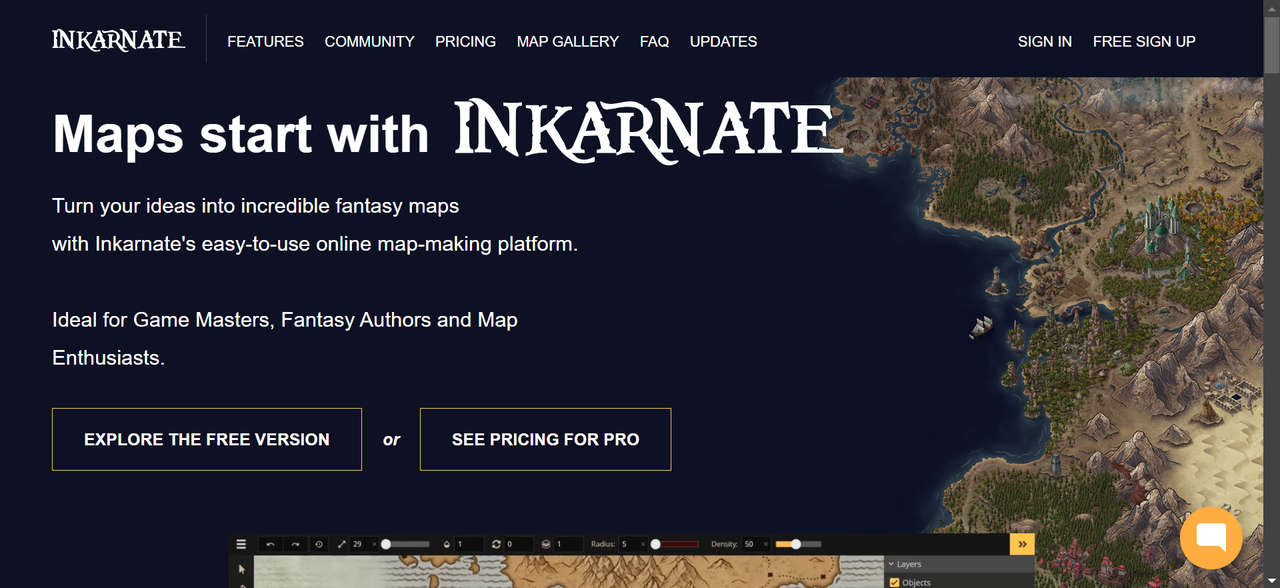Open the FAQ page
The image size is (1280, 588).
(x=654, y=41)
